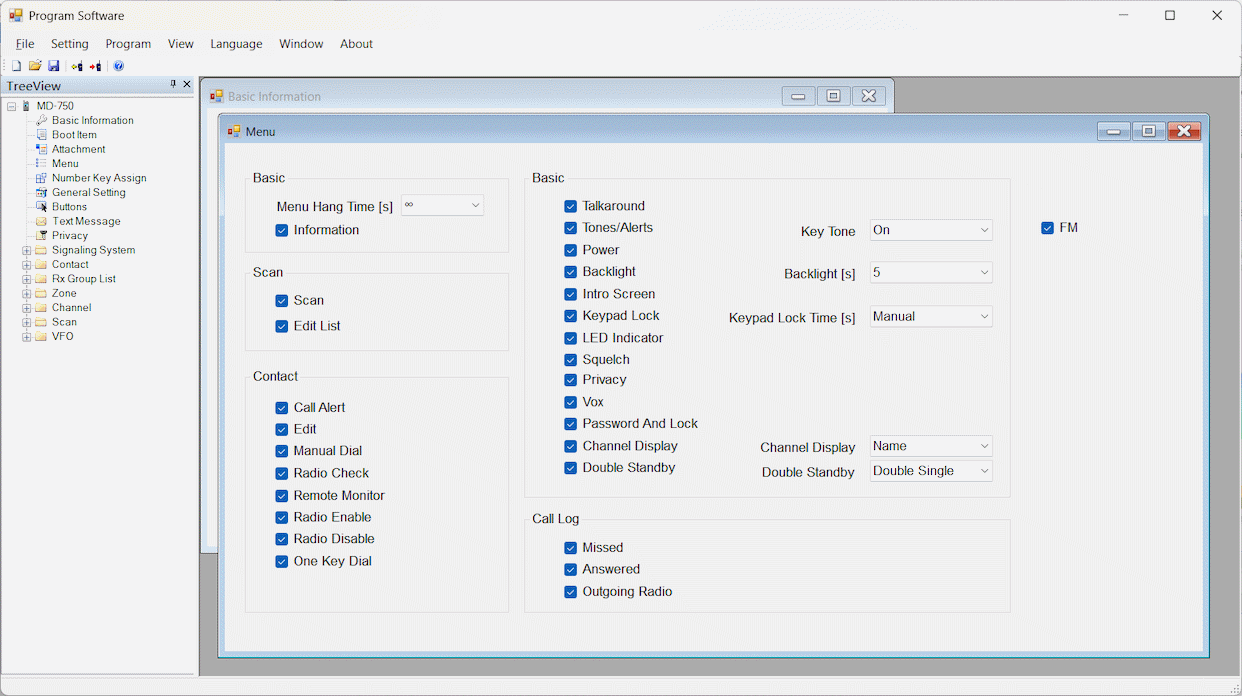Image resolution: width=1242 pixels, height=696 pixels.
Task: Select General Setting in the tree
Action: pyautogui.click(x=88, y=192)
